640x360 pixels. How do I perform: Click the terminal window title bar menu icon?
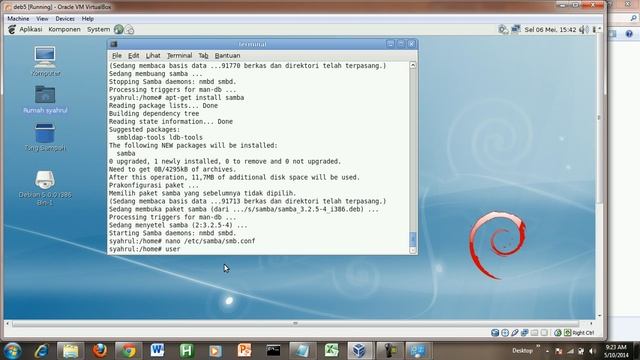tap(114, 44)
